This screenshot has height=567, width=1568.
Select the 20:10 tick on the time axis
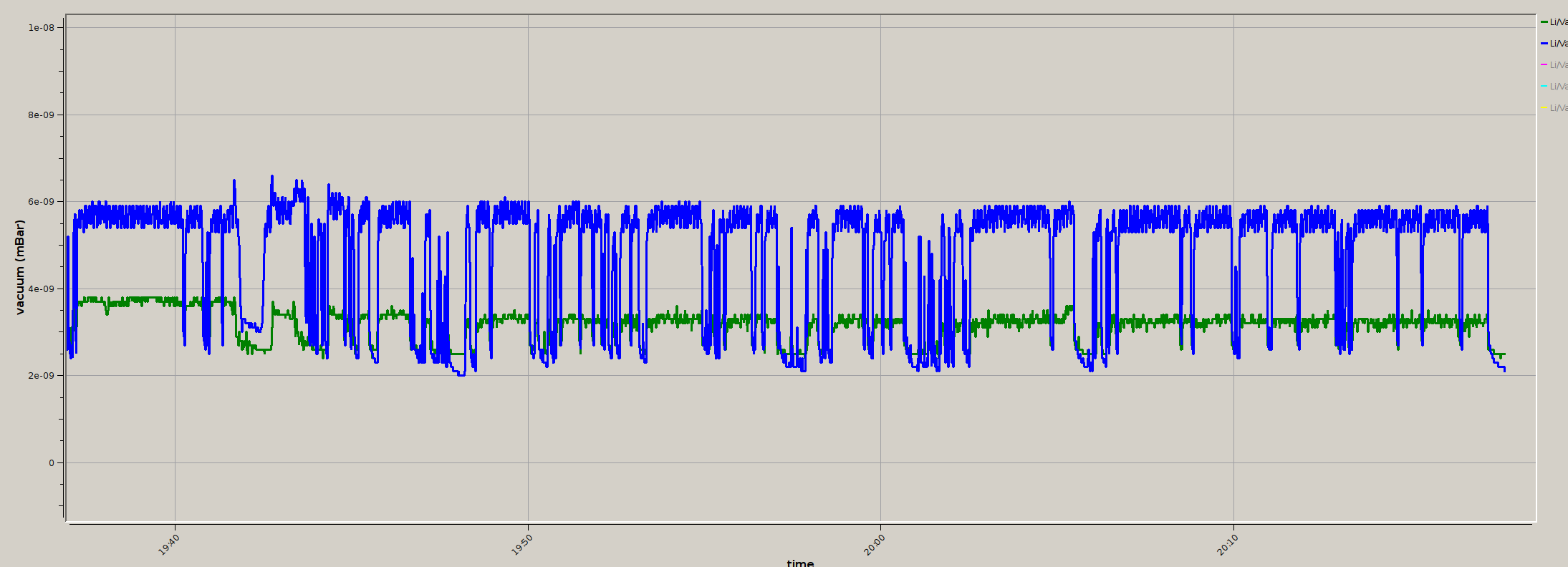[1228, 545]
